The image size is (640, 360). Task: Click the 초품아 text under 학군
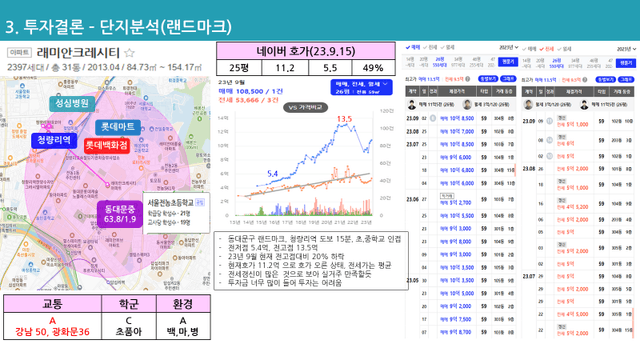click(x=129, y=331)
